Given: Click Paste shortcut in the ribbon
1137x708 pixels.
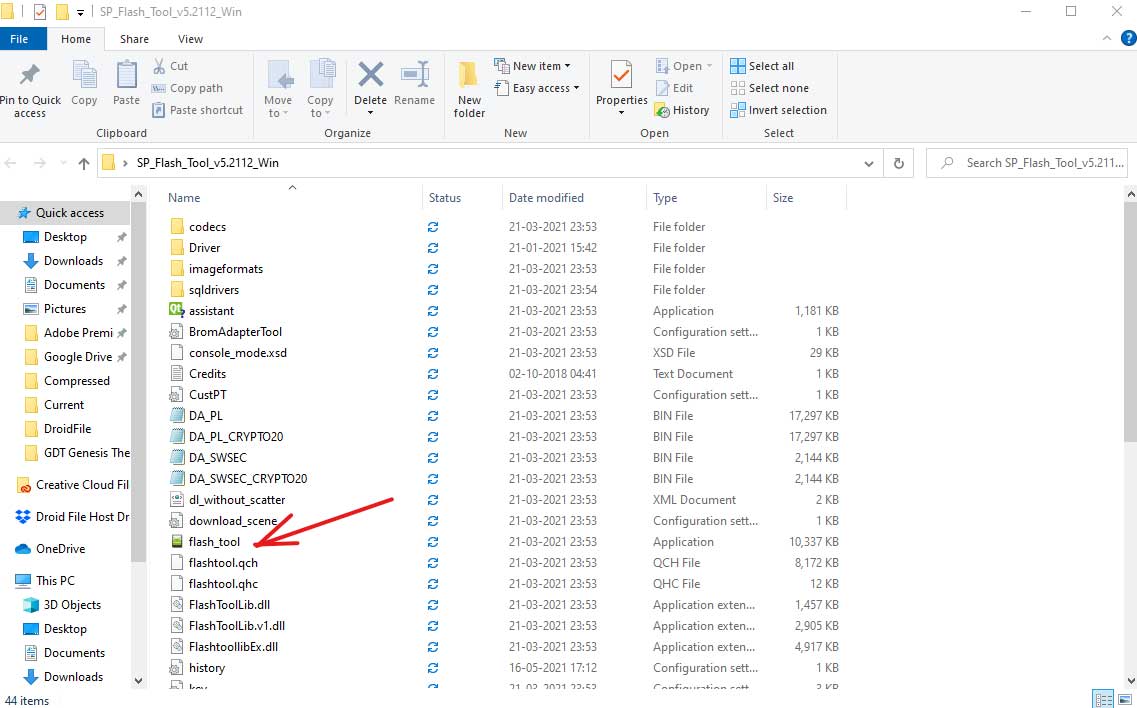Looking at the screenshot, I should click(197, 110).
